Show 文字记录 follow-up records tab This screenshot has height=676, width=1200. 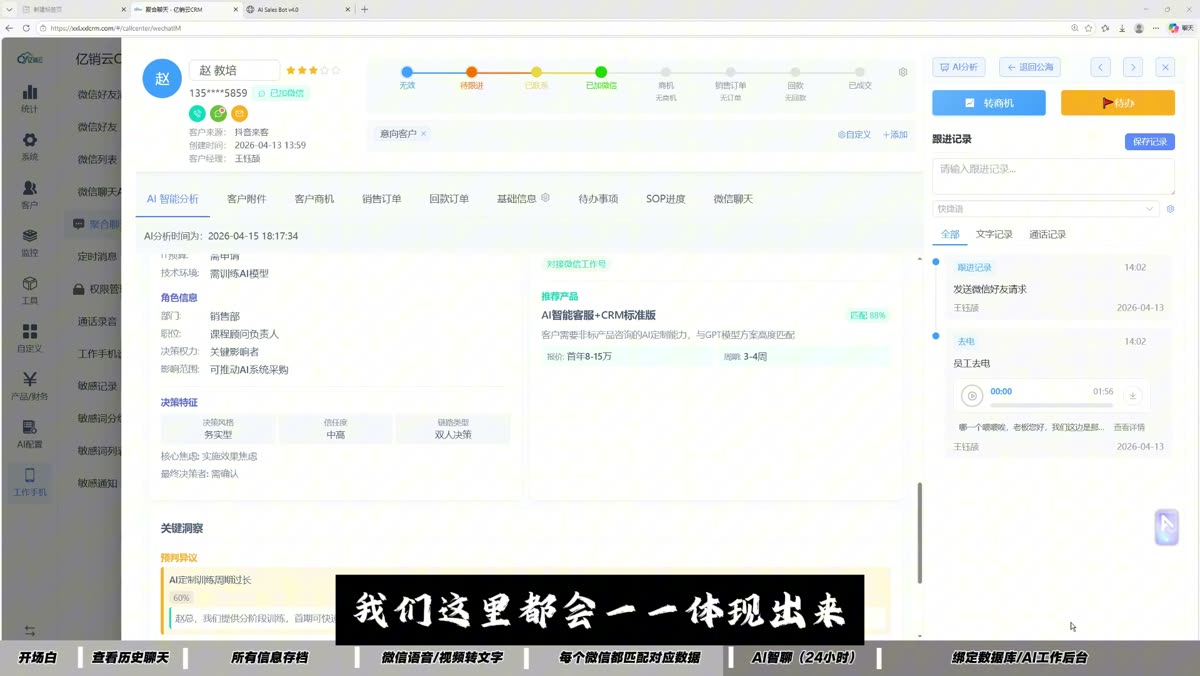[x=994, y=234]
